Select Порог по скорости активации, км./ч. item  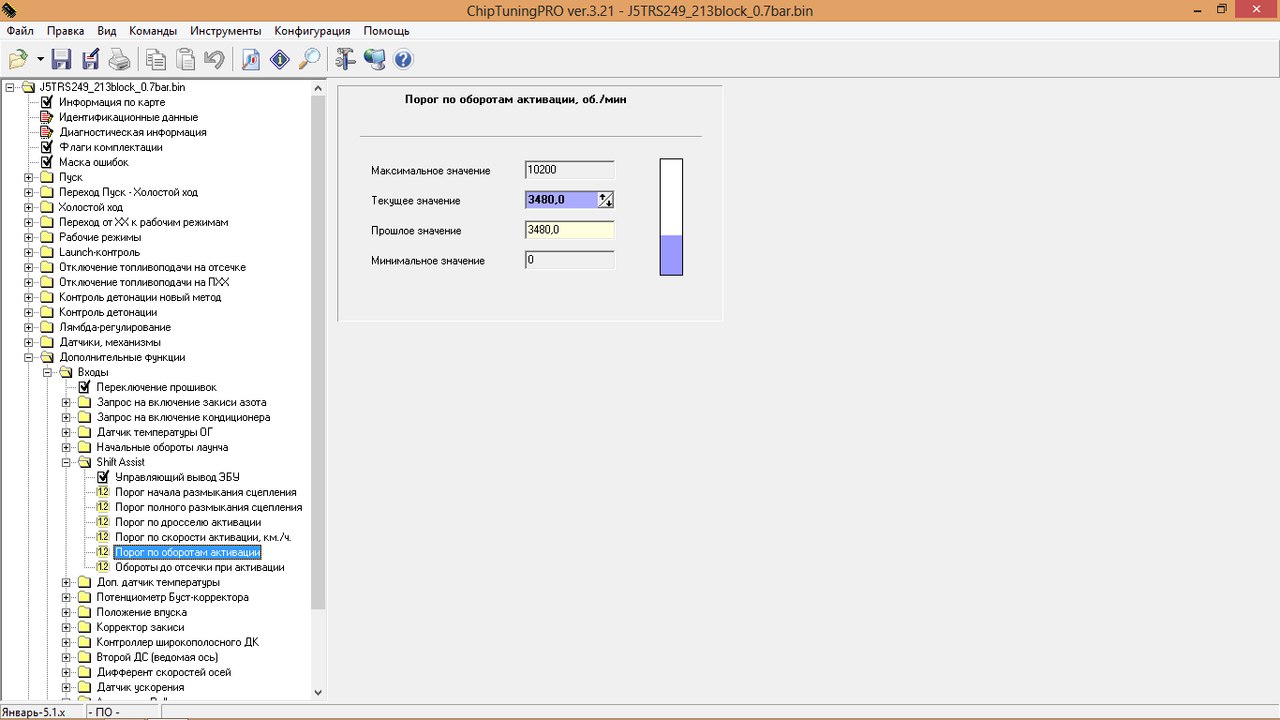pyautogui.click(x=203, y=537)
